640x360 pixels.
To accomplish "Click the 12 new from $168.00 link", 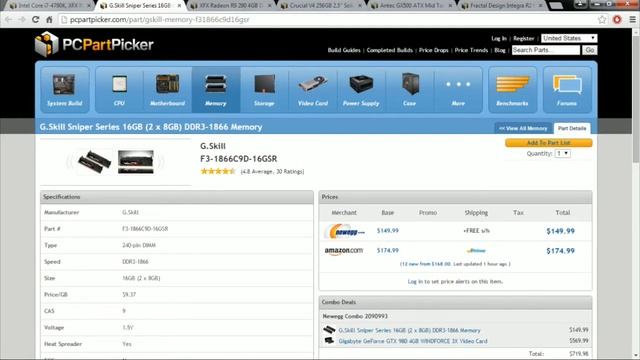I will [426, 264].
